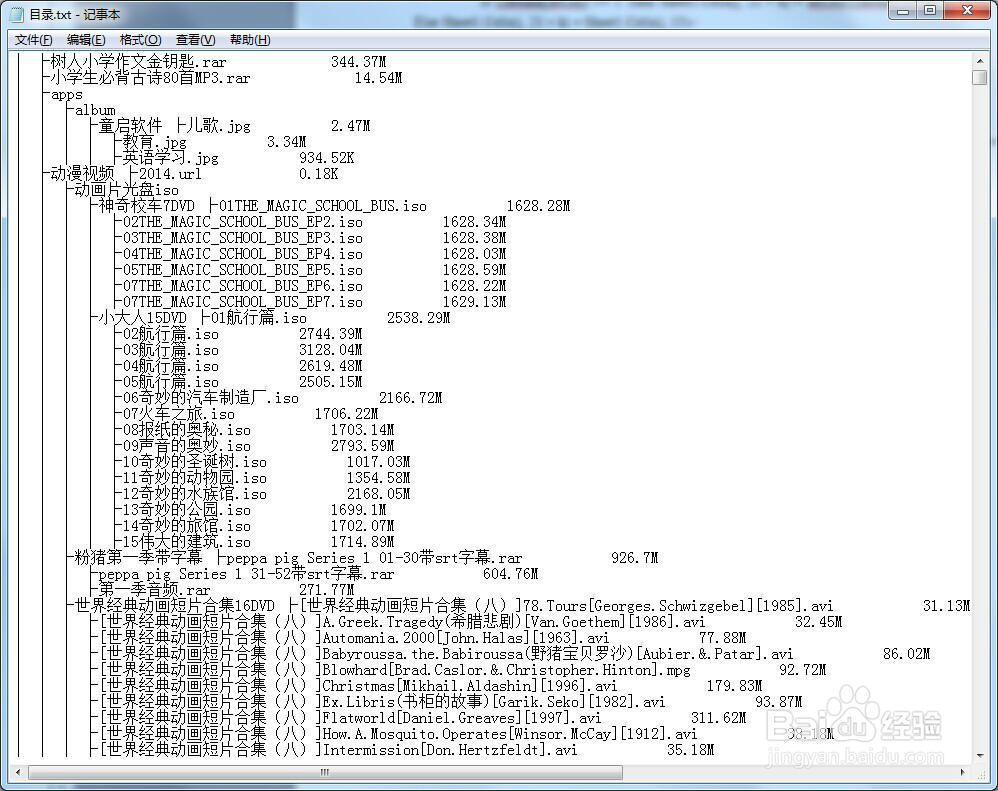This screenshot has width=998, height=791.
Task: Click the Flatworld[Daniel.Greaves] avi line
Action: click(x=350, y=717)
